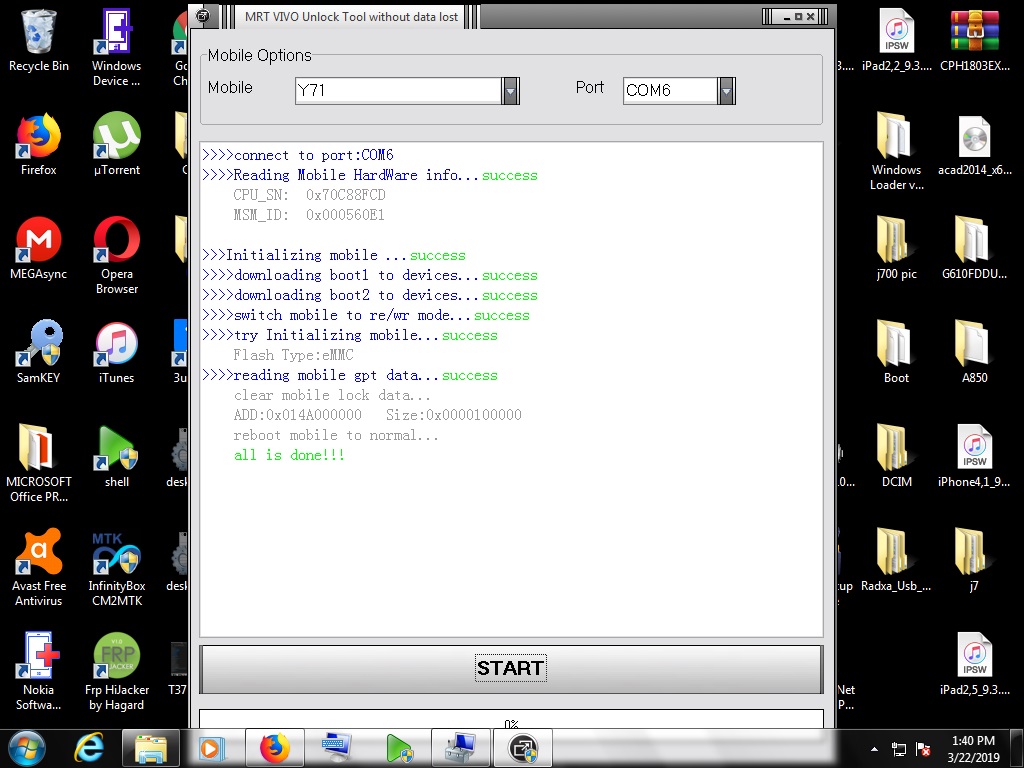This screenshot has width=1024, height=768.
Task: Click 'Flash Type:eMMC' log line
Action: point(293,355)
